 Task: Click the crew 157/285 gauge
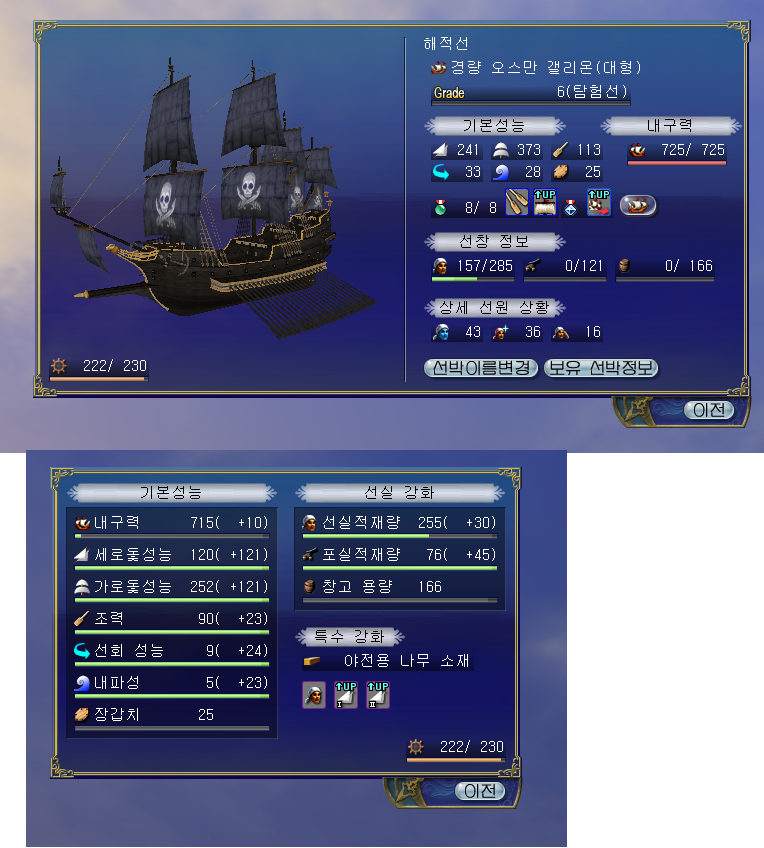tap(473, 268)
